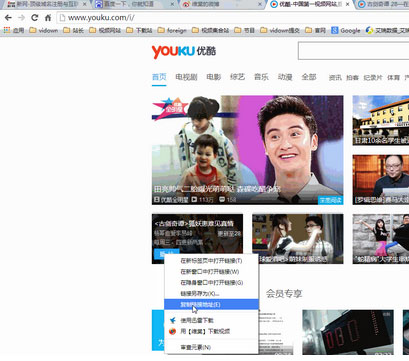409x361 pixels.
Task: Click the Youku search input box
Action: pyautogui.click(x=353, y=51)
